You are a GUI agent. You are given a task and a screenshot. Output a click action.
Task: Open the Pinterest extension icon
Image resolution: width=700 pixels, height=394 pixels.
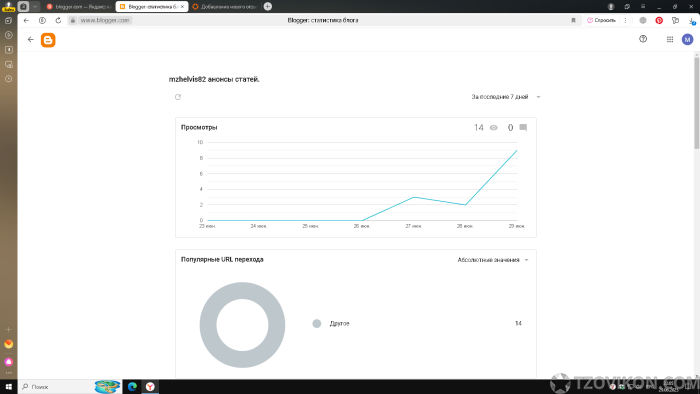click(x=659, y=20)
